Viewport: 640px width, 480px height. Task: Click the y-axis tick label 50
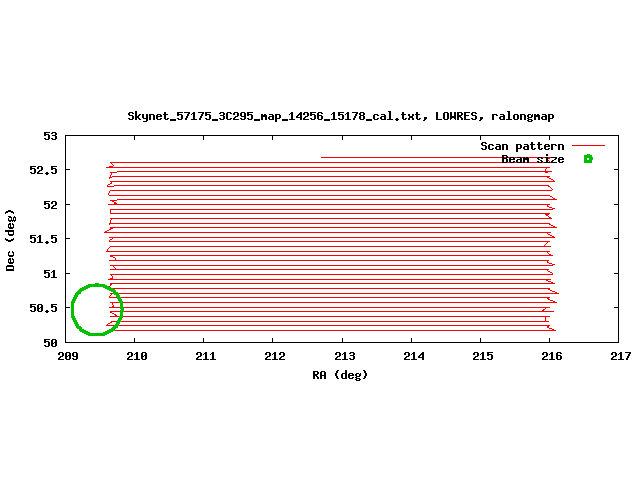(51, 343)
